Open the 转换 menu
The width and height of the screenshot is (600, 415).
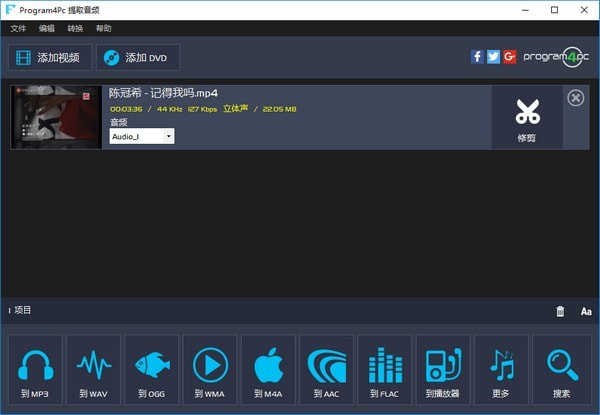[x=75, y=29]
